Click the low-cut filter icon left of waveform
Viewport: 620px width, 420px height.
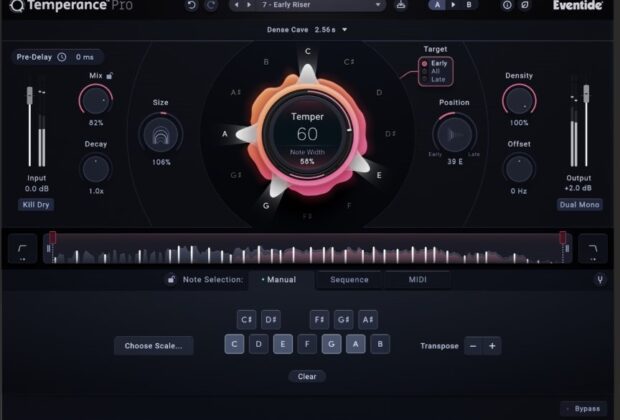tap(23, 249)
